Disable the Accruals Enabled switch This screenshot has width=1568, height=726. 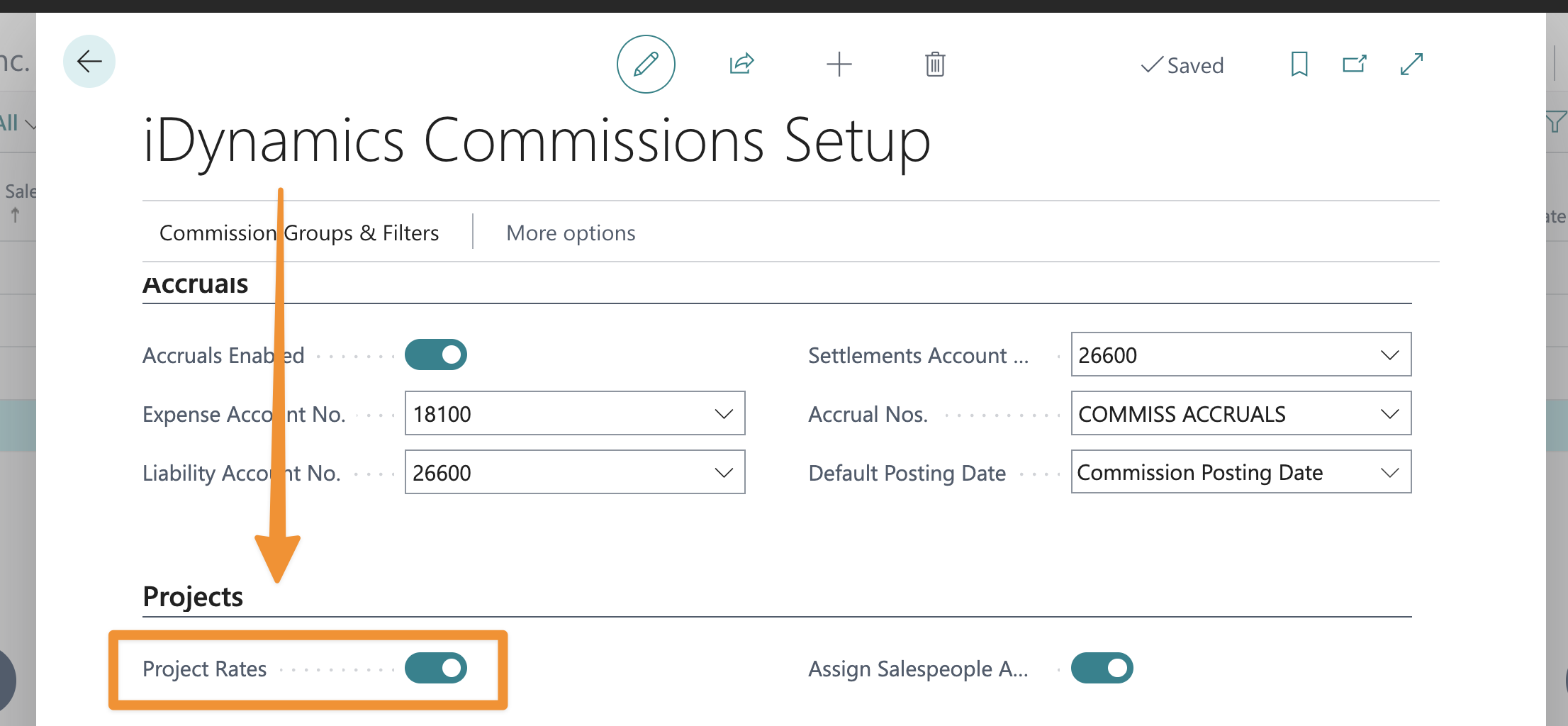(436, 354)
